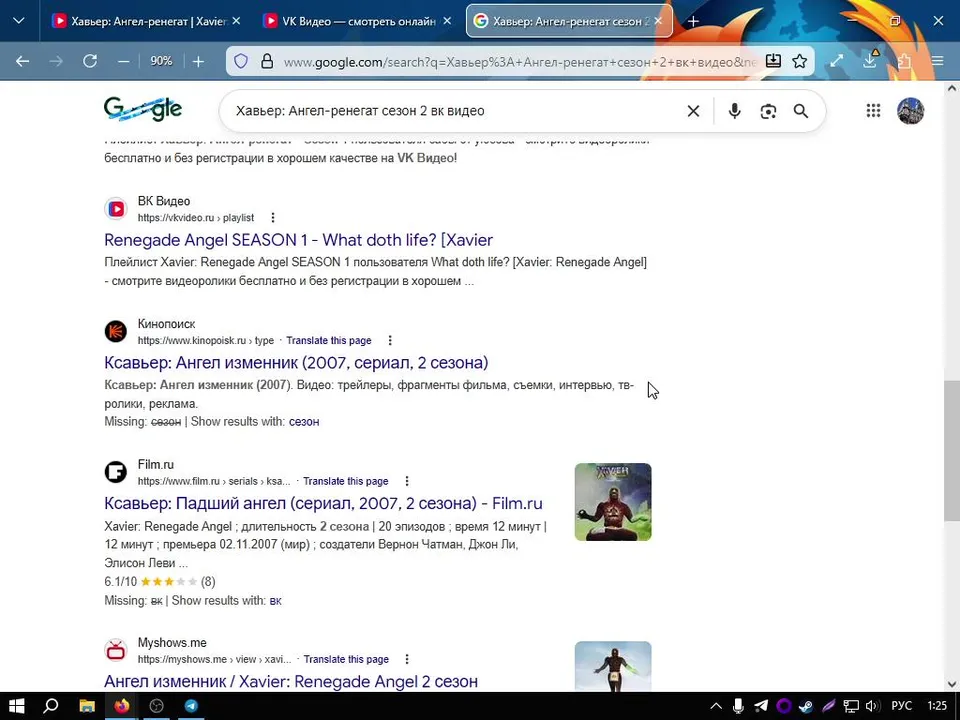Click the Кинопоиск site favicon
960x720 pixels.
(x=116, y=331)
